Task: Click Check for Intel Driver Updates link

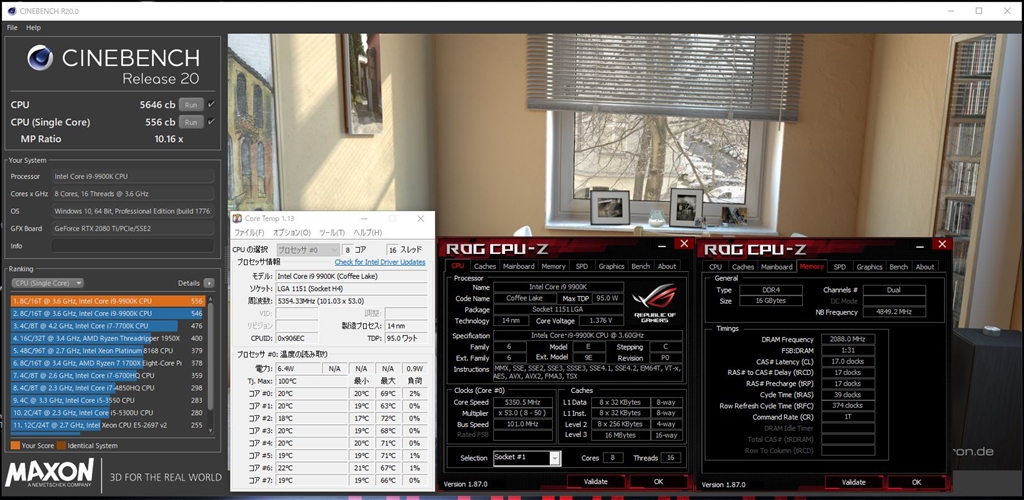Action: pyautogui.click(x=380, y=262)
